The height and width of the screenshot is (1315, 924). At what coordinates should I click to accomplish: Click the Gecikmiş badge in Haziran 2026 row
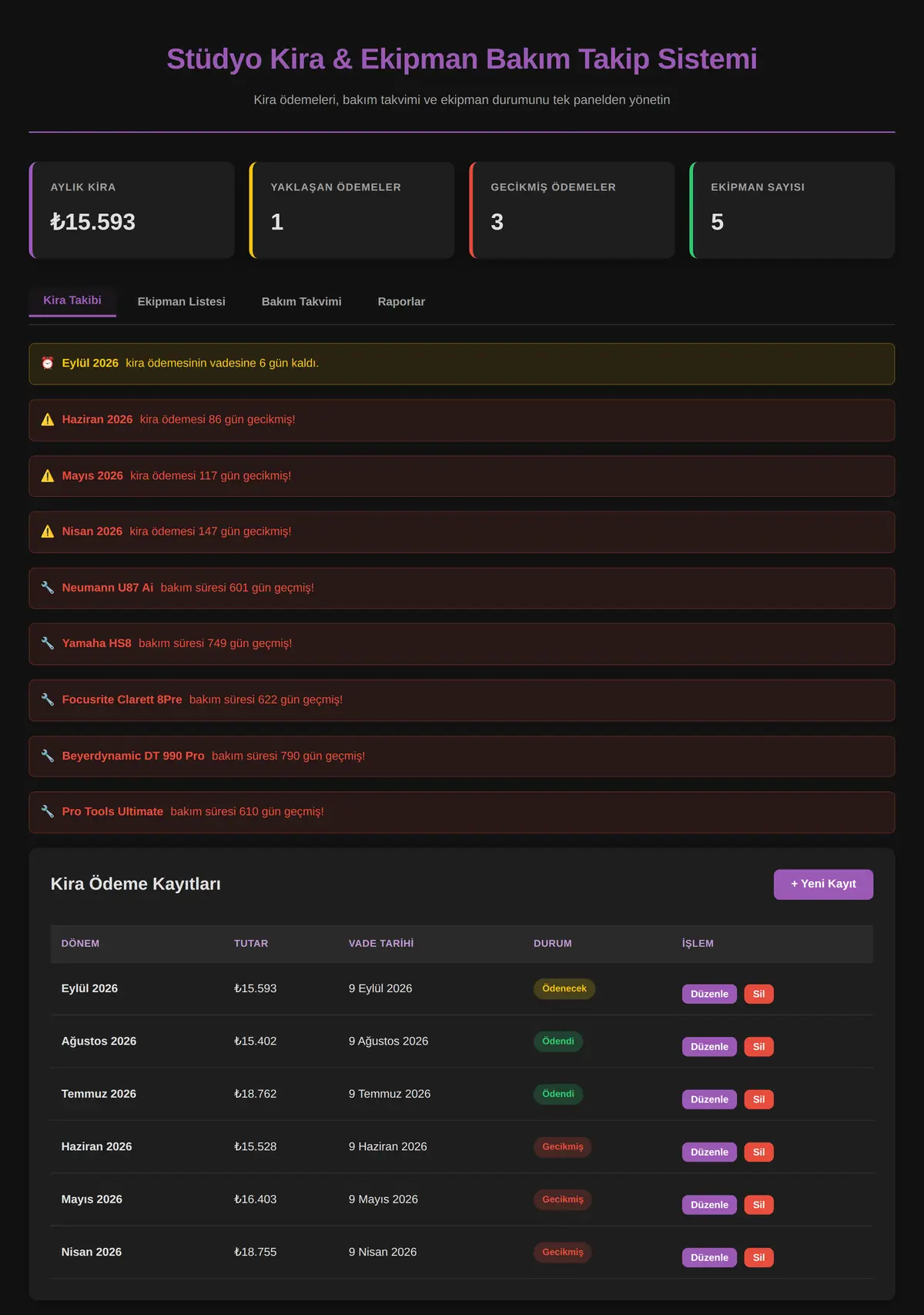coord(563,1147)
